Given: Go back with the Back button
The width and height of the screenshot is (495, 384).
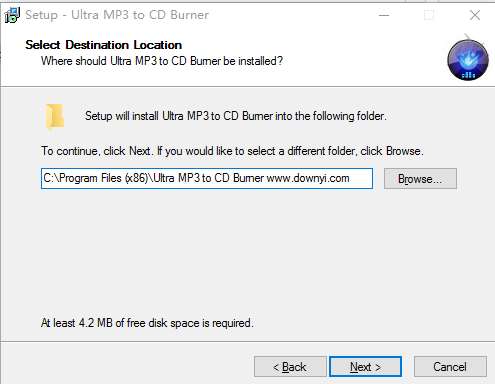Looking at the screenshot, I should point(290,367).
